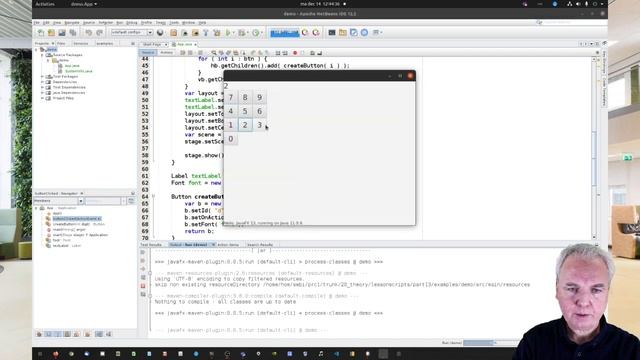
Task: Expand Test Packages node
Action: [x=42, y=76]
